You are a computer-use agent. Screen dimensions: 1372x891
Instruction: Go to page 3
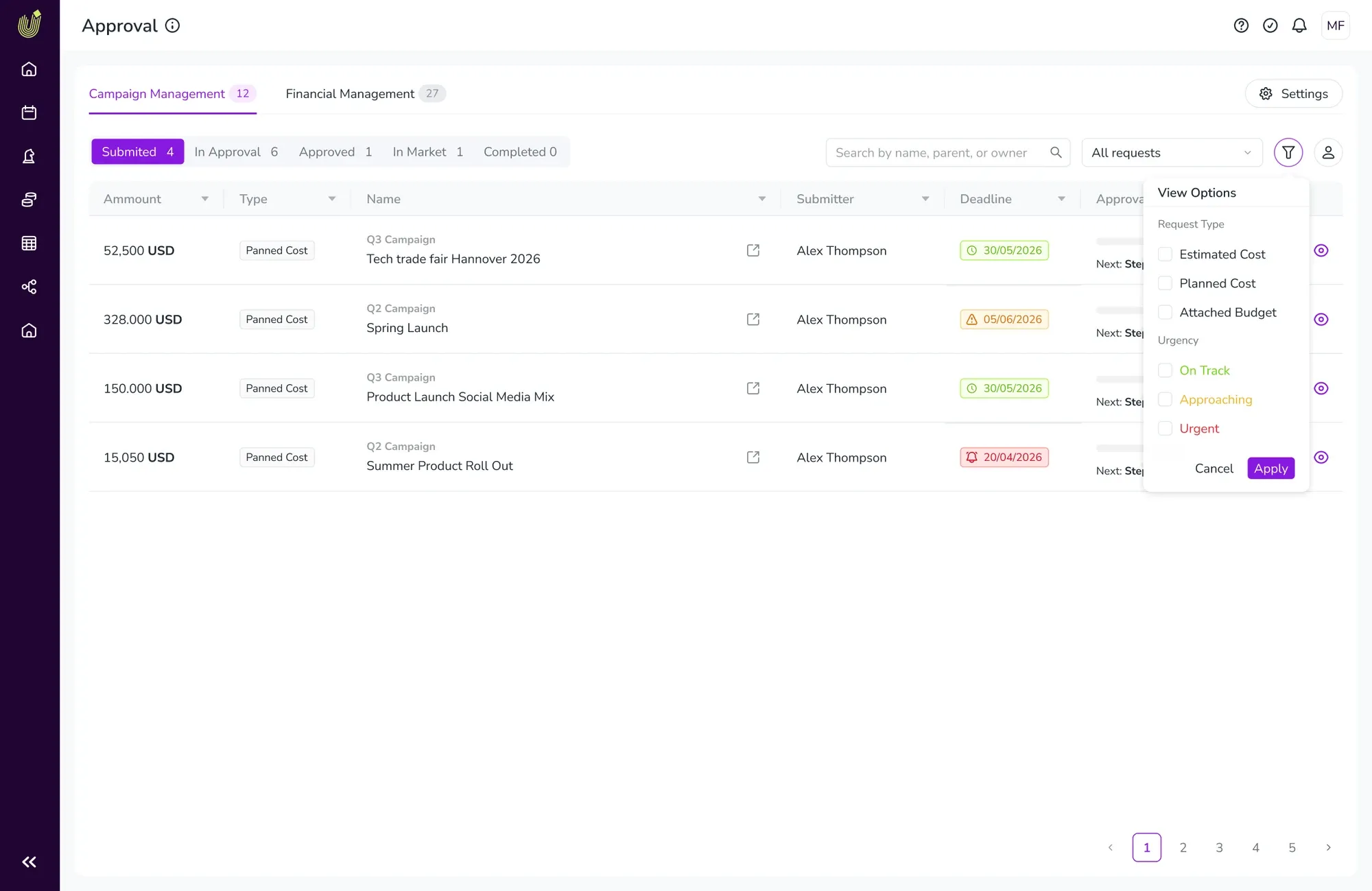point(1219,848)
